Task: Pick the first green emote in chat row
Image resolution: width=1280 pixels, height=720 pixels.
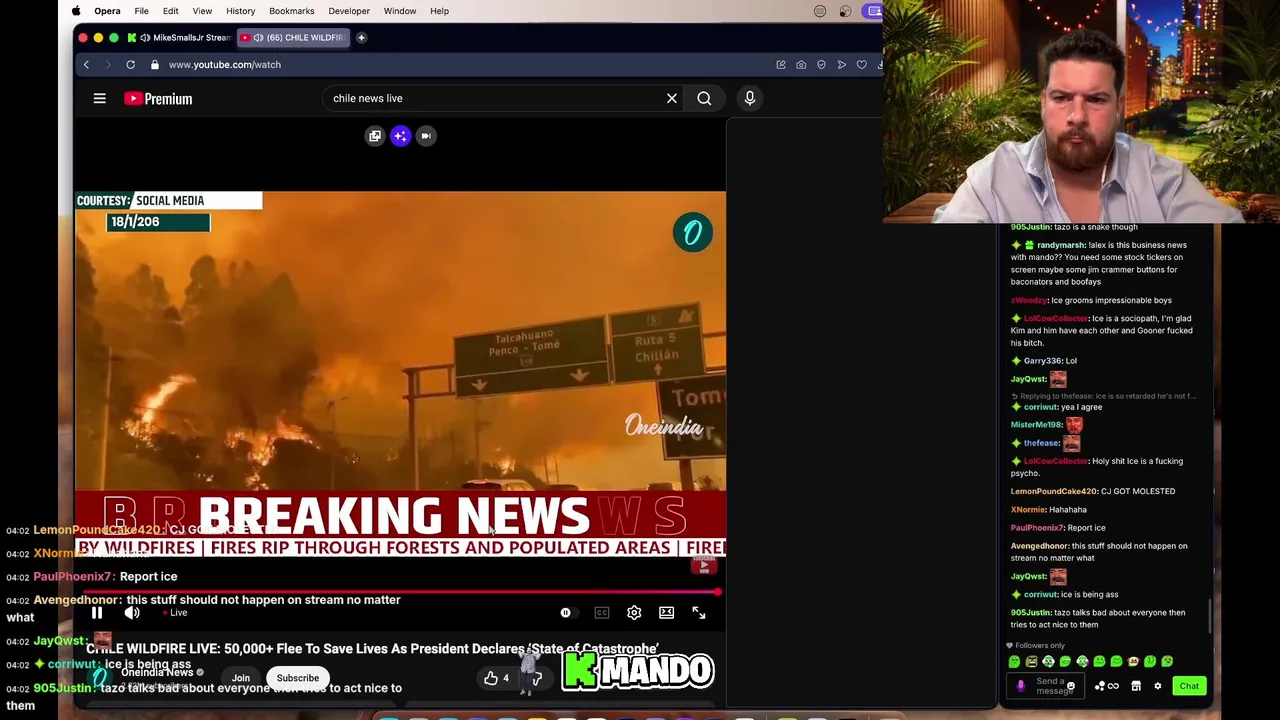Action: tap(1014, 662)
